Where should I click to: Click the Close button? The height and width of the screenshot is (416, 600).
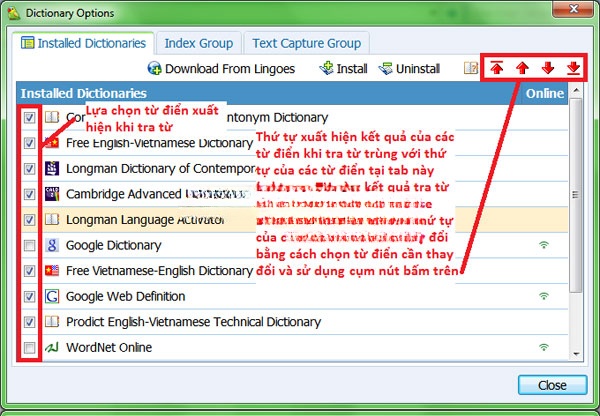click(552, 385)
